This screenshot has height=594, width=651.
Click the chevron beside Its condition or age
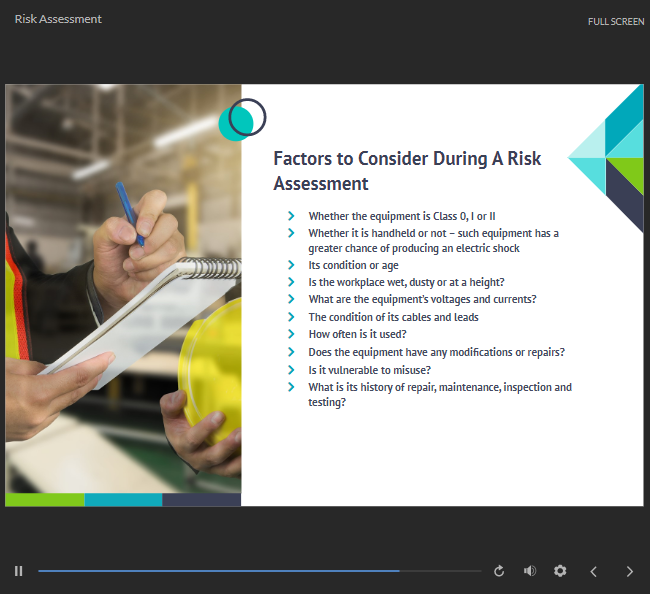[291, 265]
